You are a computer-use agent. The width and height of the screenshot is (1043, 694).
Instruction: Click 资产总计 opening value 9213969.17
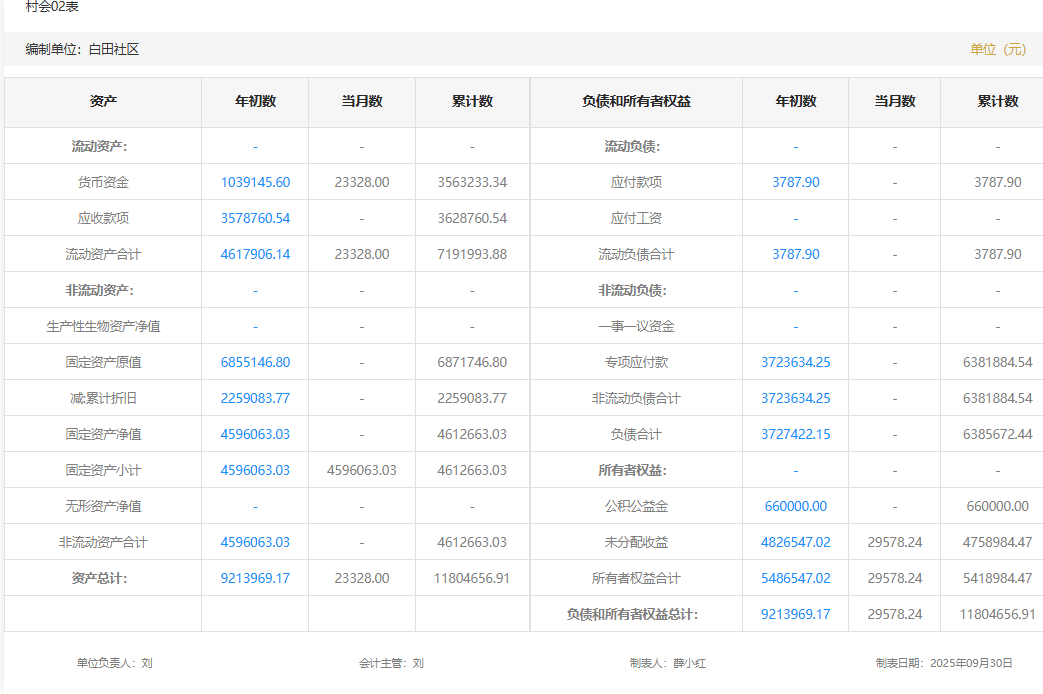(255, 578)
